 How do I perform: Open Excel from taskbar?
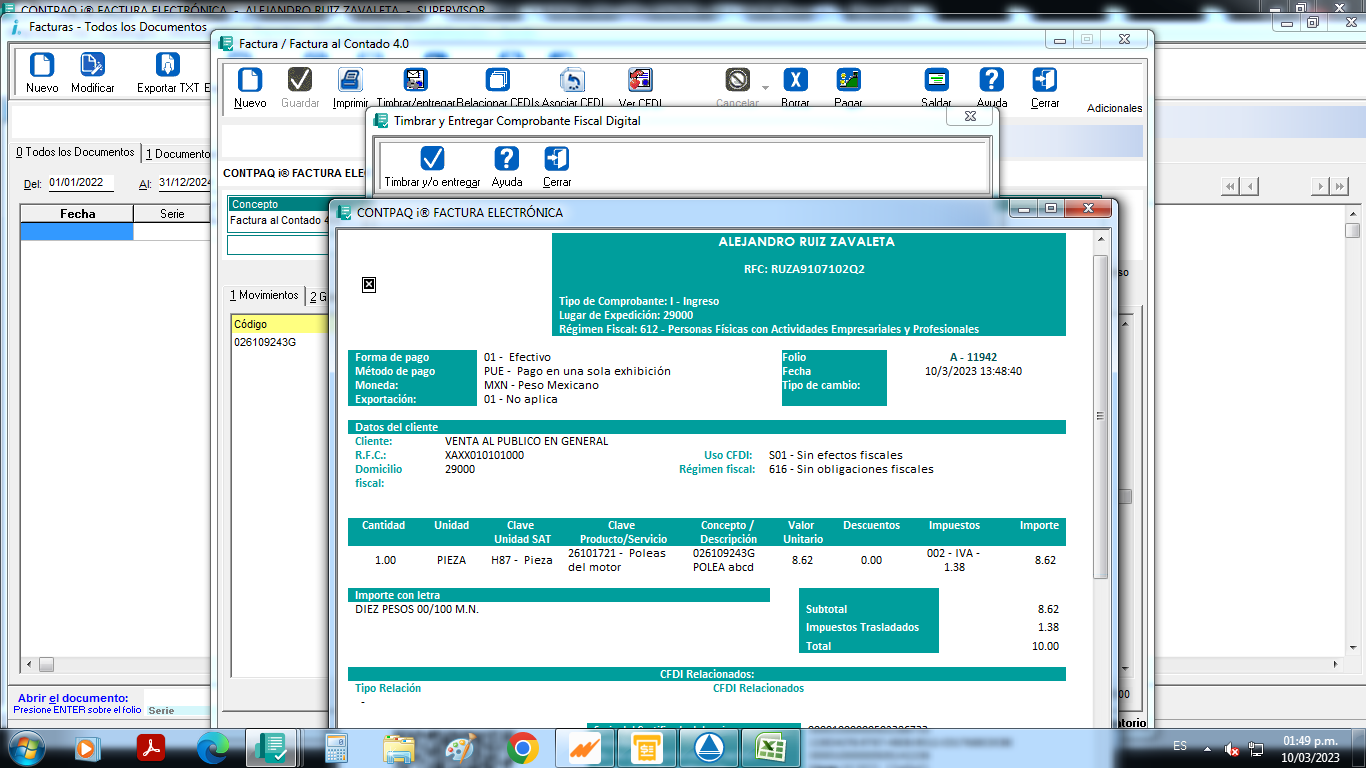click(x=770, y=747)
